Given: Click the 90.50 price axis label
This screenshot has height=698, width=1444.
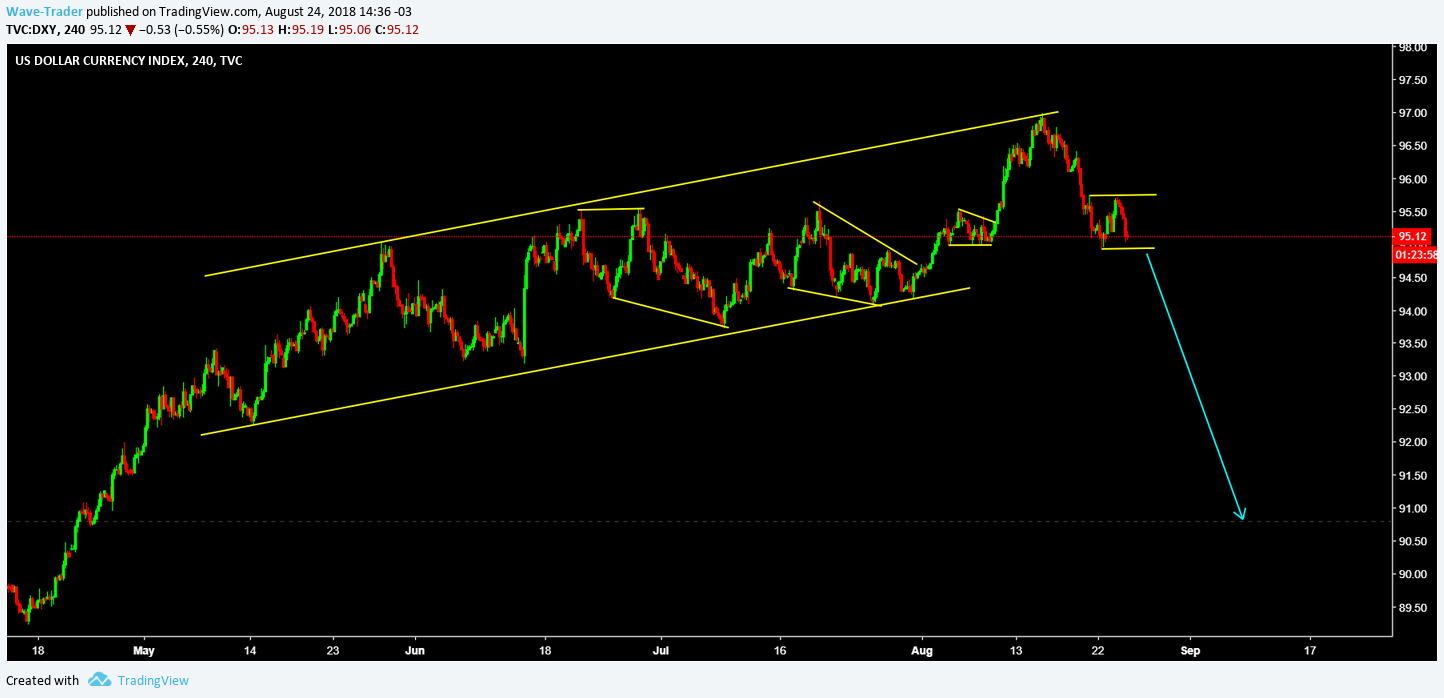Looking at the screenshot, I should tap(1412, 541).
